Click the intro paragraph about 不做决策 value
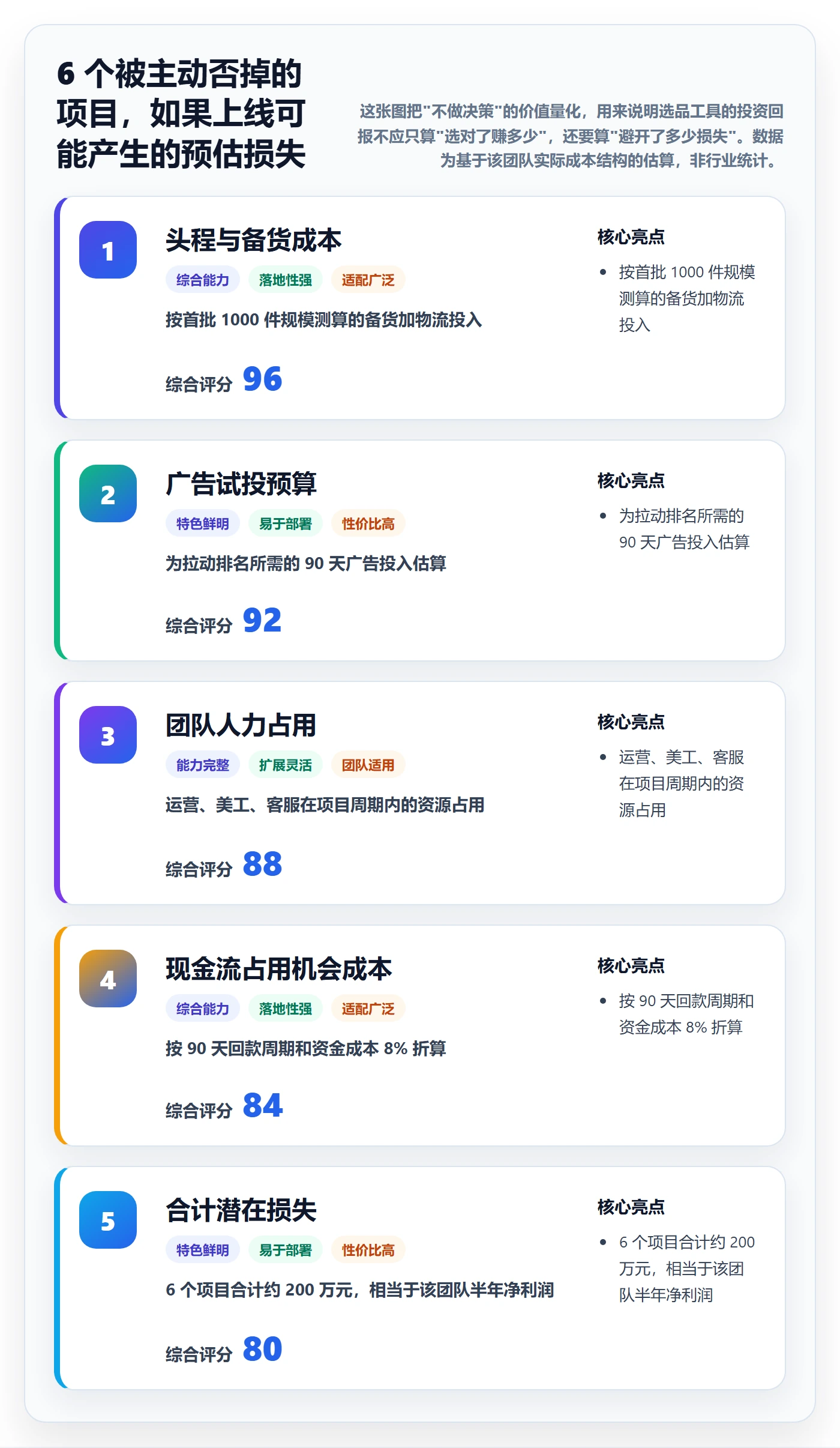The image size is (840, 1448). pyautogui.click(x=571, y=136)
